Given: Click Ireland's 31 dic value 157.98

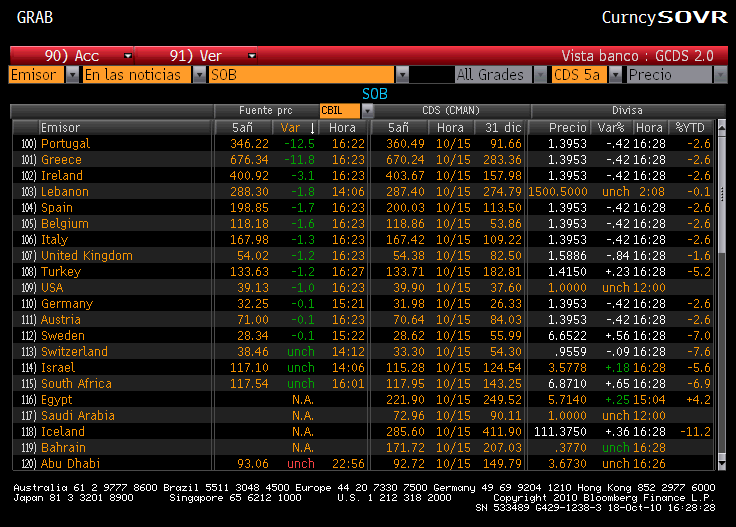Looking at the screenshot, I should [502, 176].
